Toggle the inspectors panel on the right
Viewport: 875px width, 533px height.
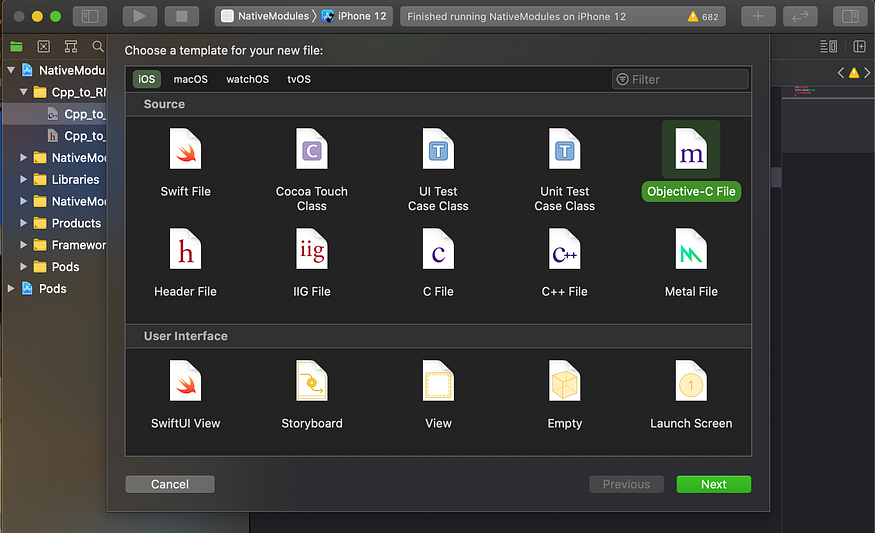point(850,16)
